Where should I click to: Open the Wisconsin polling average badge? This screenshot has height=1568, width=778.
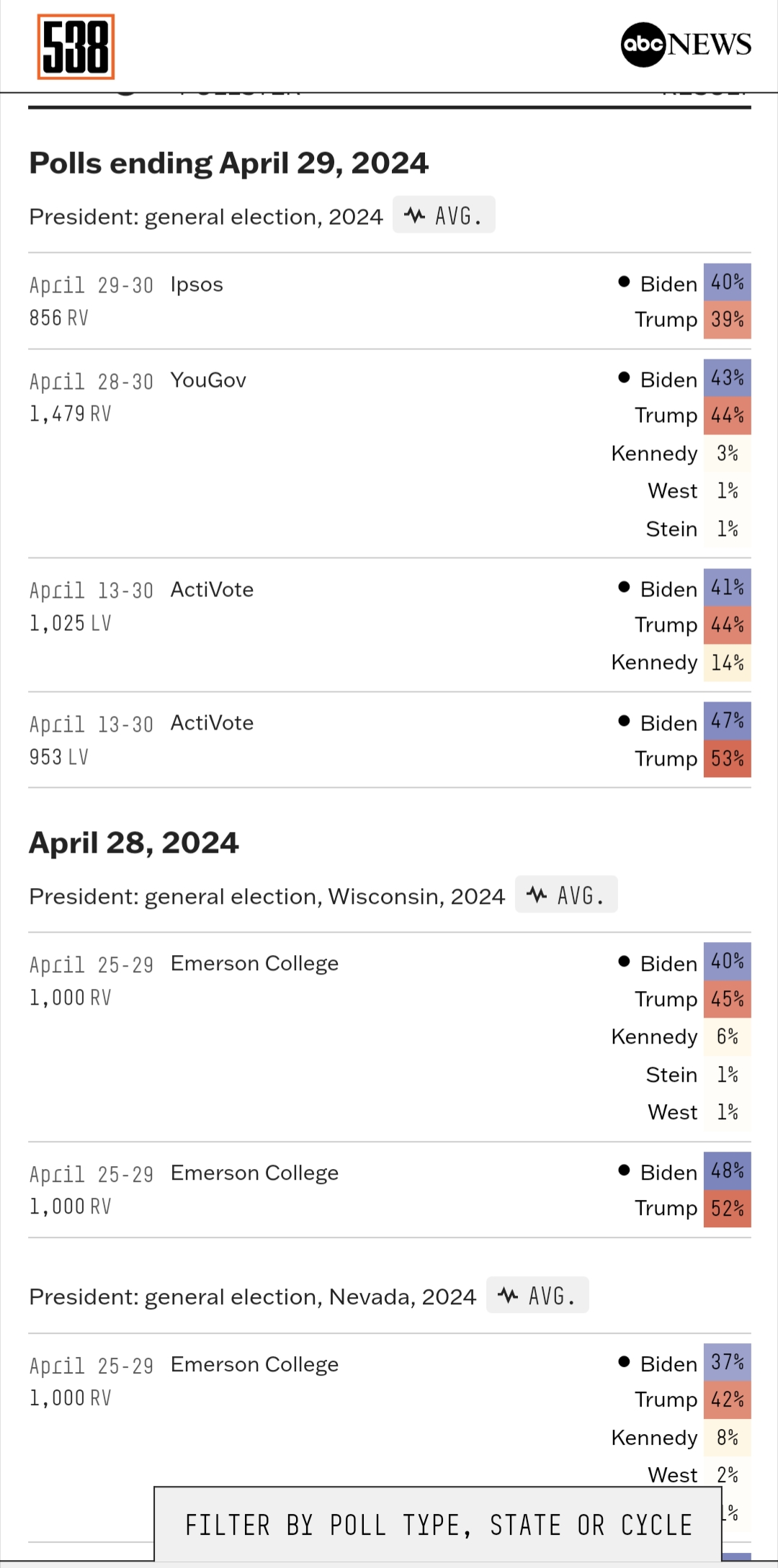(566, 895)
